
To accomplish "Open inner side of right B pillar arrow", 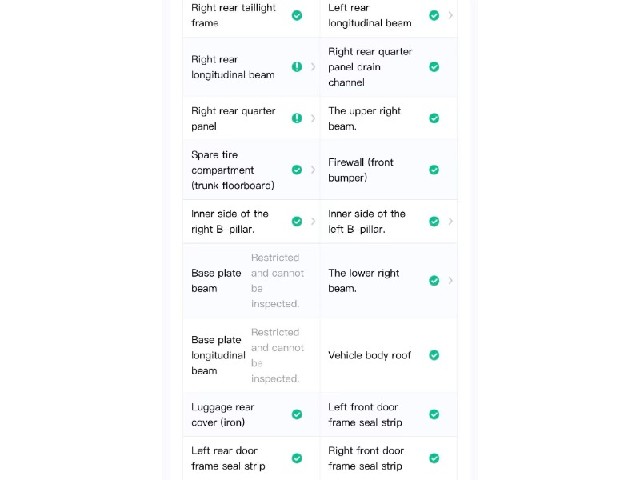I will click(313, 221).
